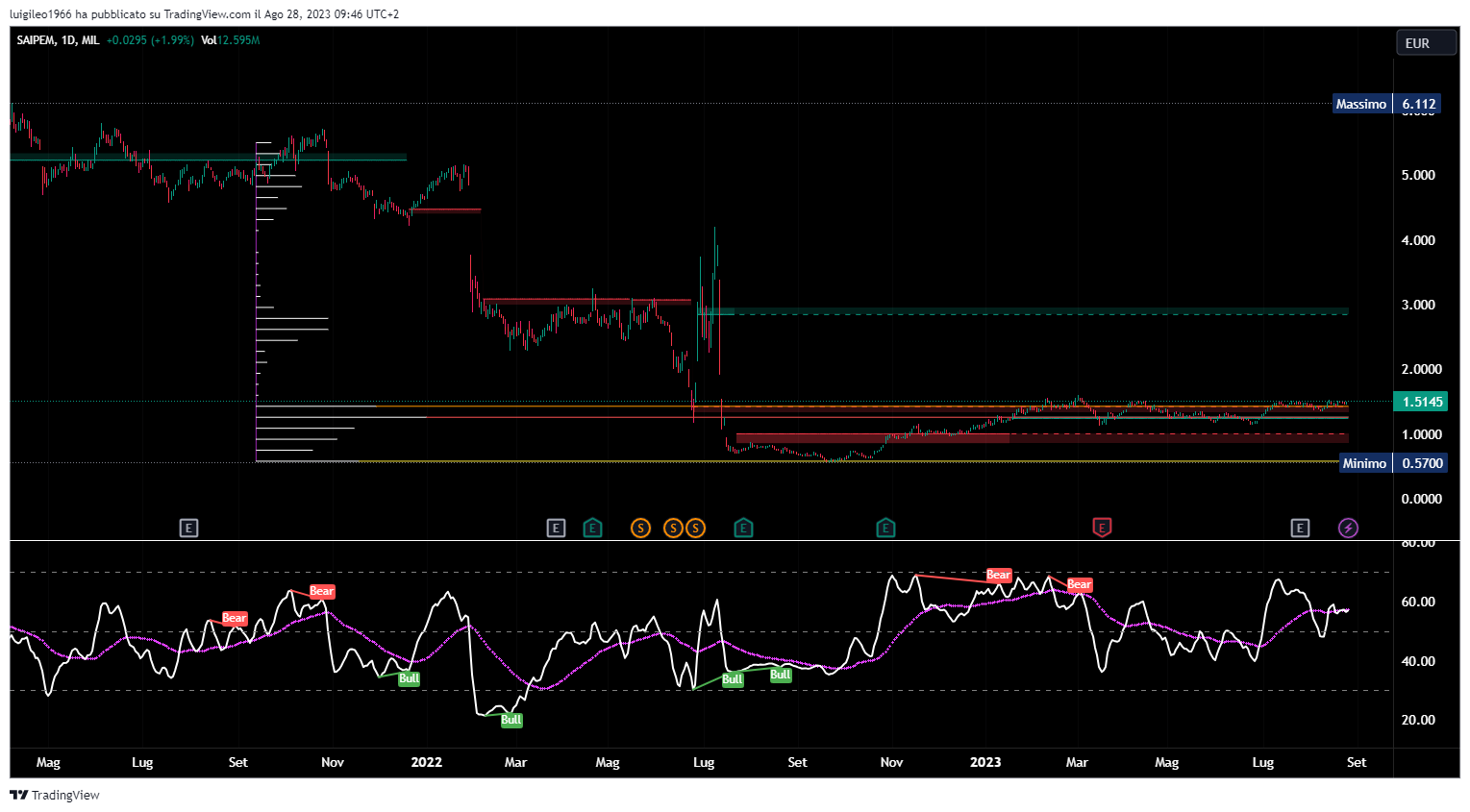Click the green E marker just after Lug 2022
1470x812 pixels.
click(x=743, y=528)
